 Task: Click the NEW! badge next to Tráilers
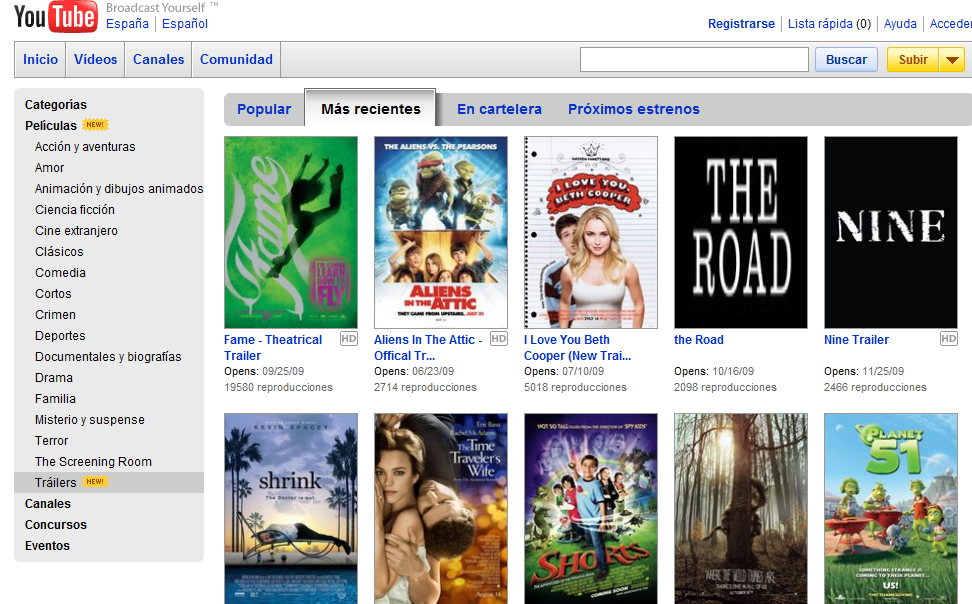tap(95, 482)
